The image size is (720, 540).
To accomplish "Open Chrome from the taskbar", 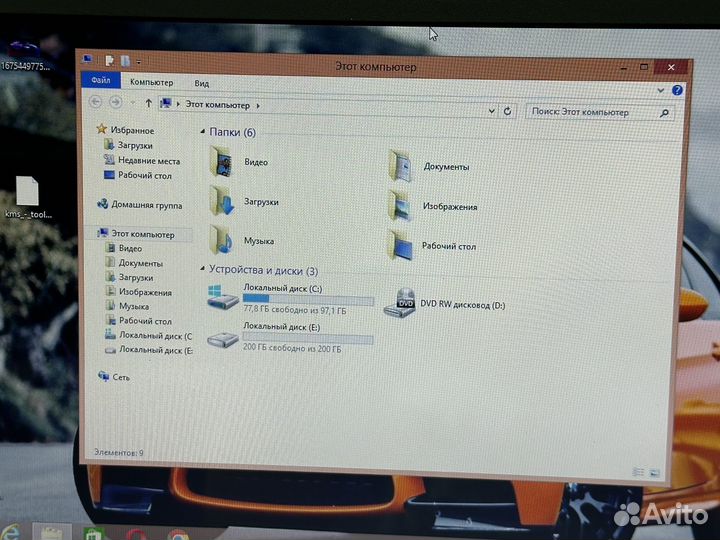I will pyautogui.click(x=178, y=535).
